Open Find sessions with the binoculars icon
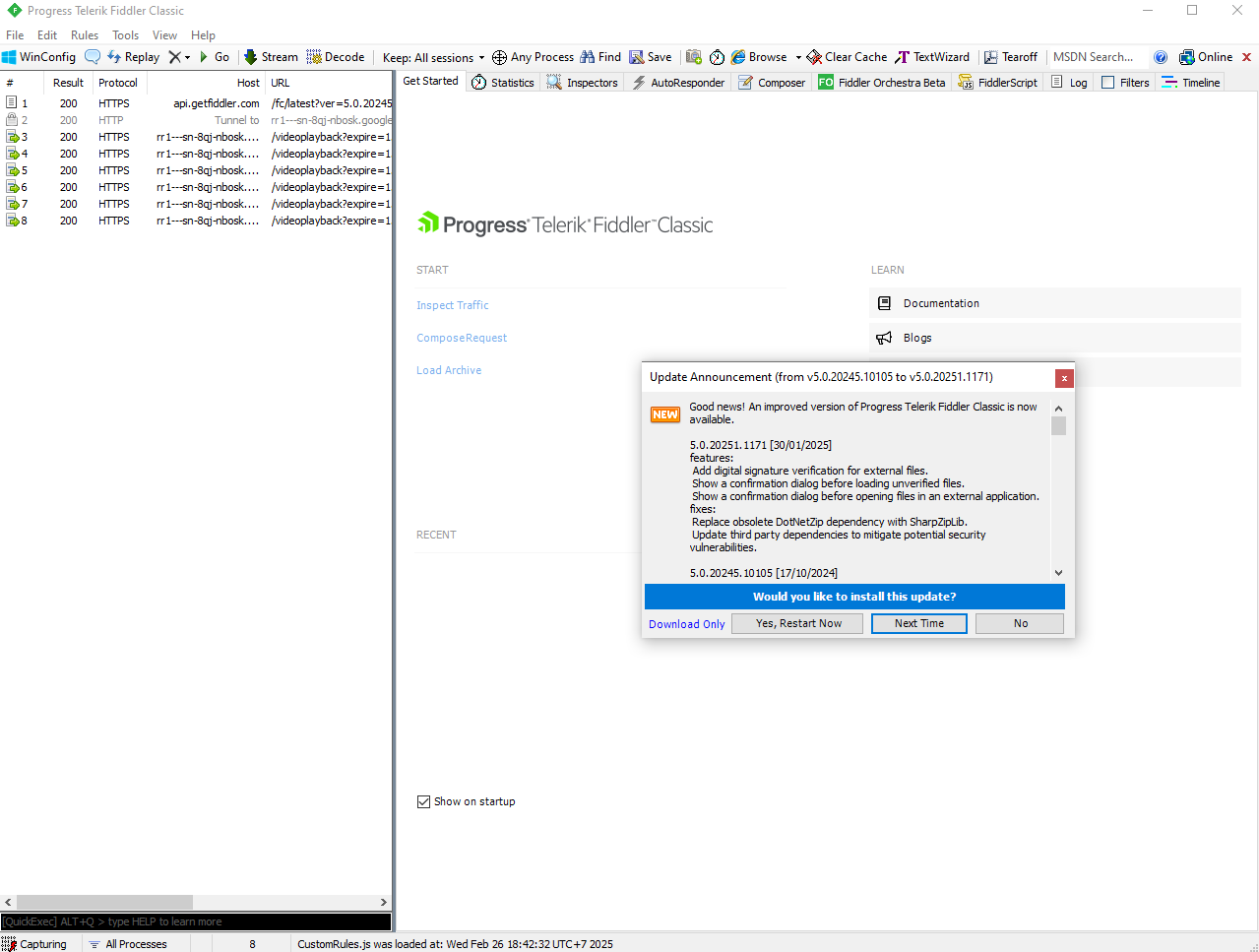The image size is (1259, 952). point(600,57)
